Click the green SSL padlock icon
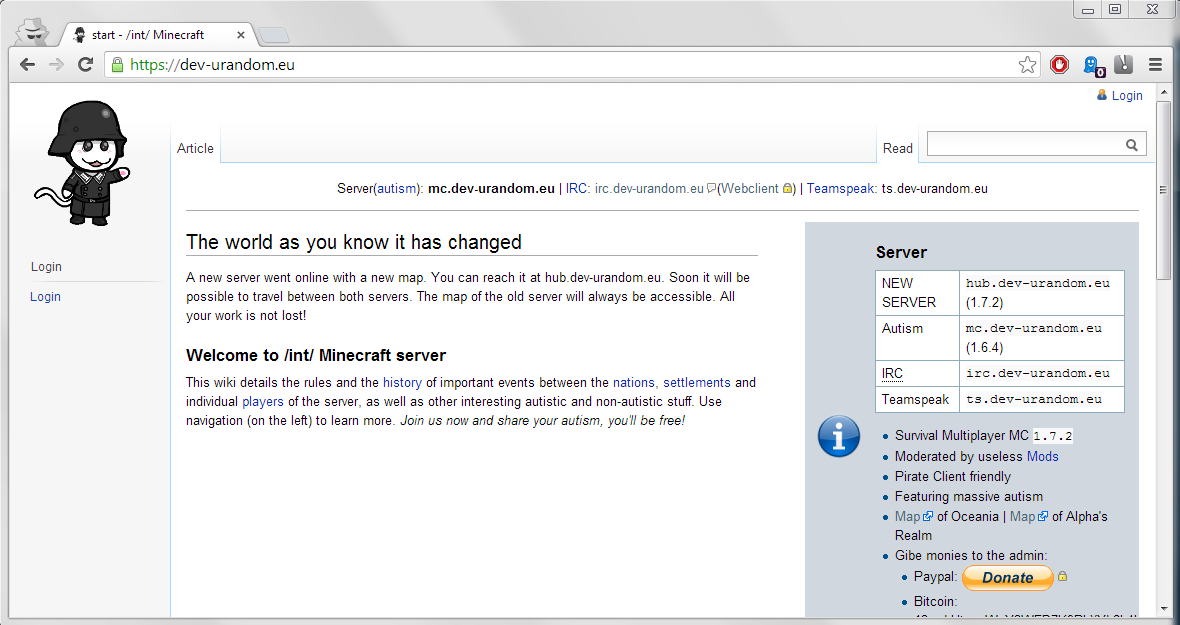The height and width of the screenshot is (625, 1180). (117, 65)
